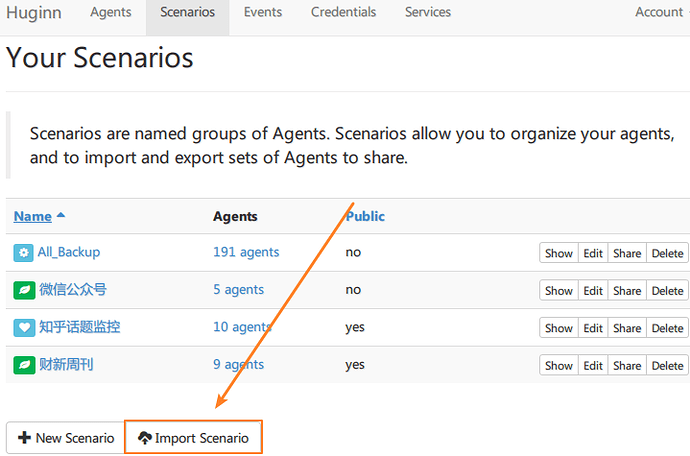Go to the Credentials navigation tab

click(343, 13)
